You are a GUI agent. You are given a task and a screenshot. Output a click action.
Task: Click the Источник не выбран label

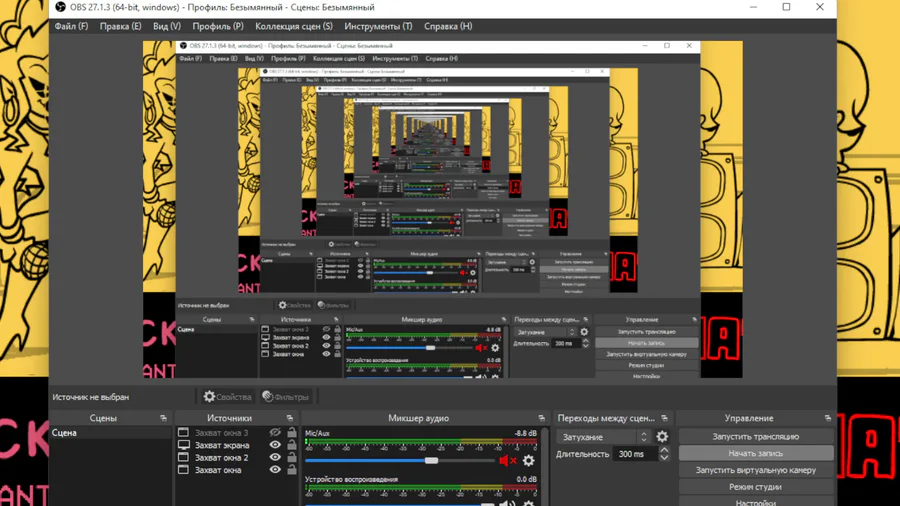(91, 397)
